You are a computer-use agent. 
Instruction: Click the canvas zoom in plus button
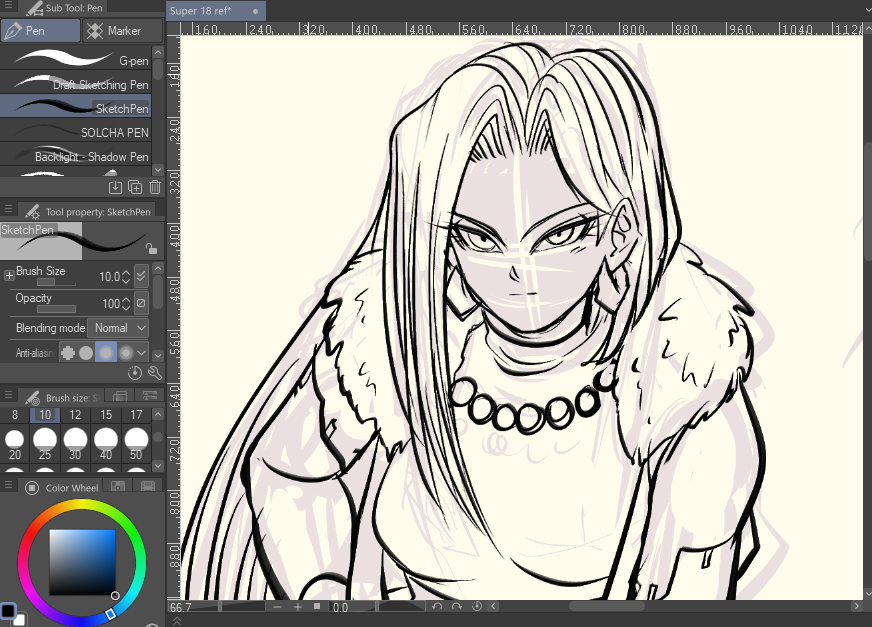point(298,606)
